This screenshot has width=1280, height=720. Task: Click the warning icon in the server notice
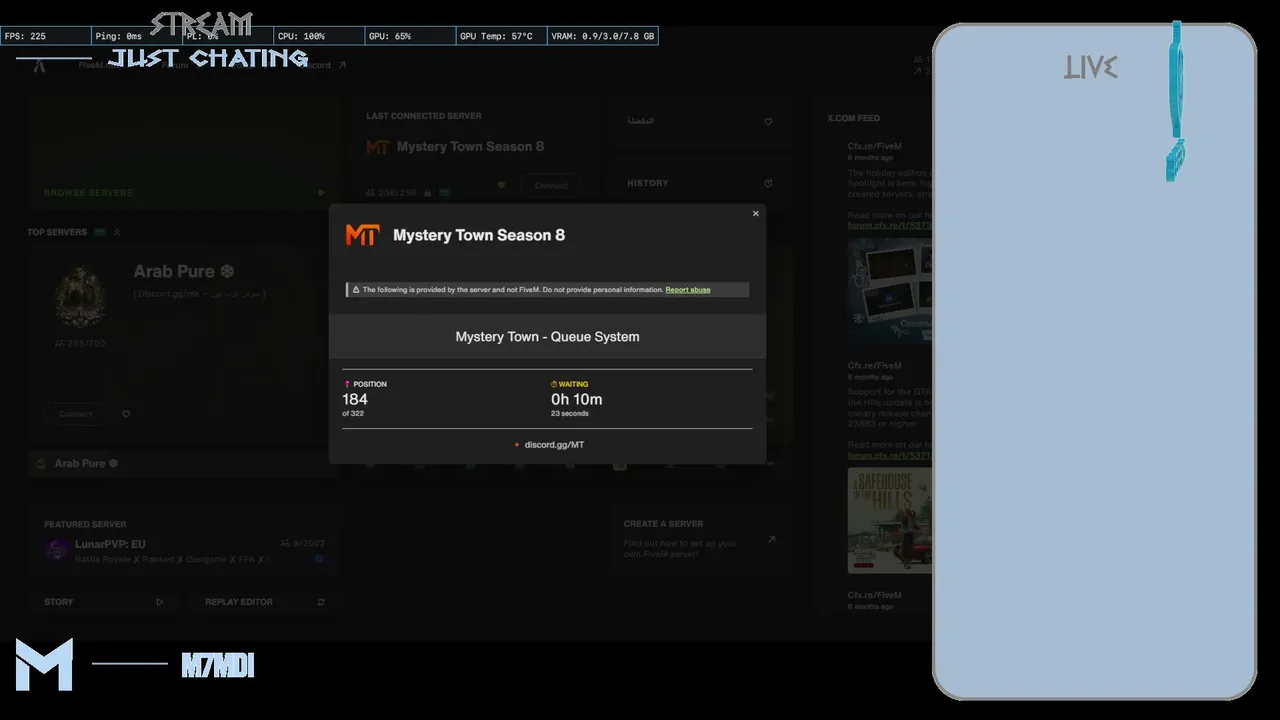(x=354, y=290)
